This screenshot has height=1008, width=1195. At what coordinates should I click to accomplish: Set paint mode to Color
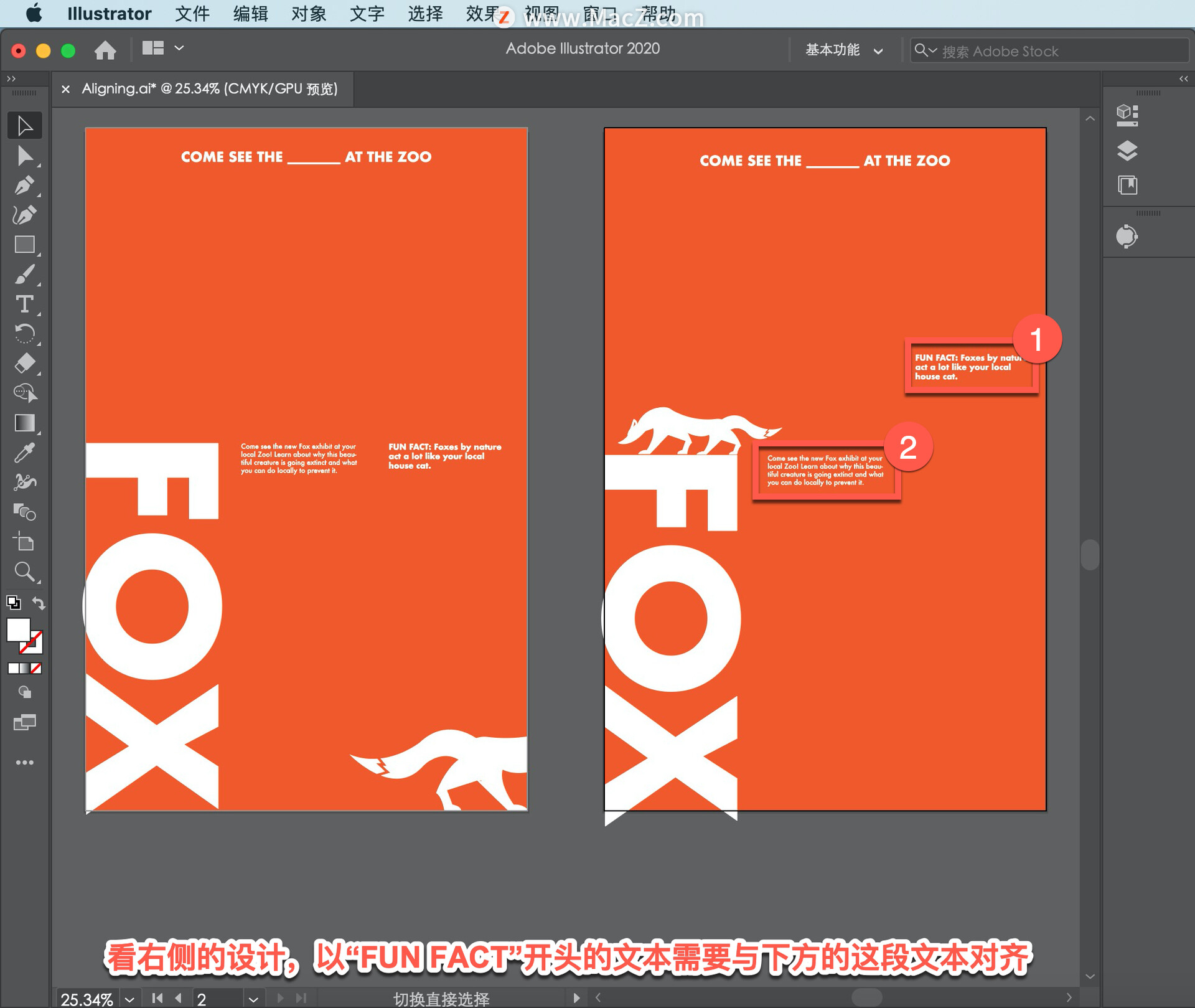(x=13, y=669)
